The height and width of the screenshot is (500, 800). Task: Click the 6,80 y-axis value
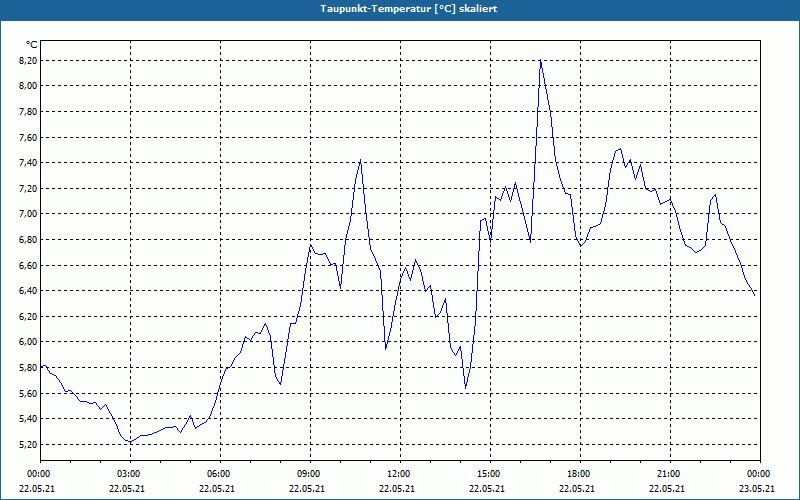click(x=29, y=239)
